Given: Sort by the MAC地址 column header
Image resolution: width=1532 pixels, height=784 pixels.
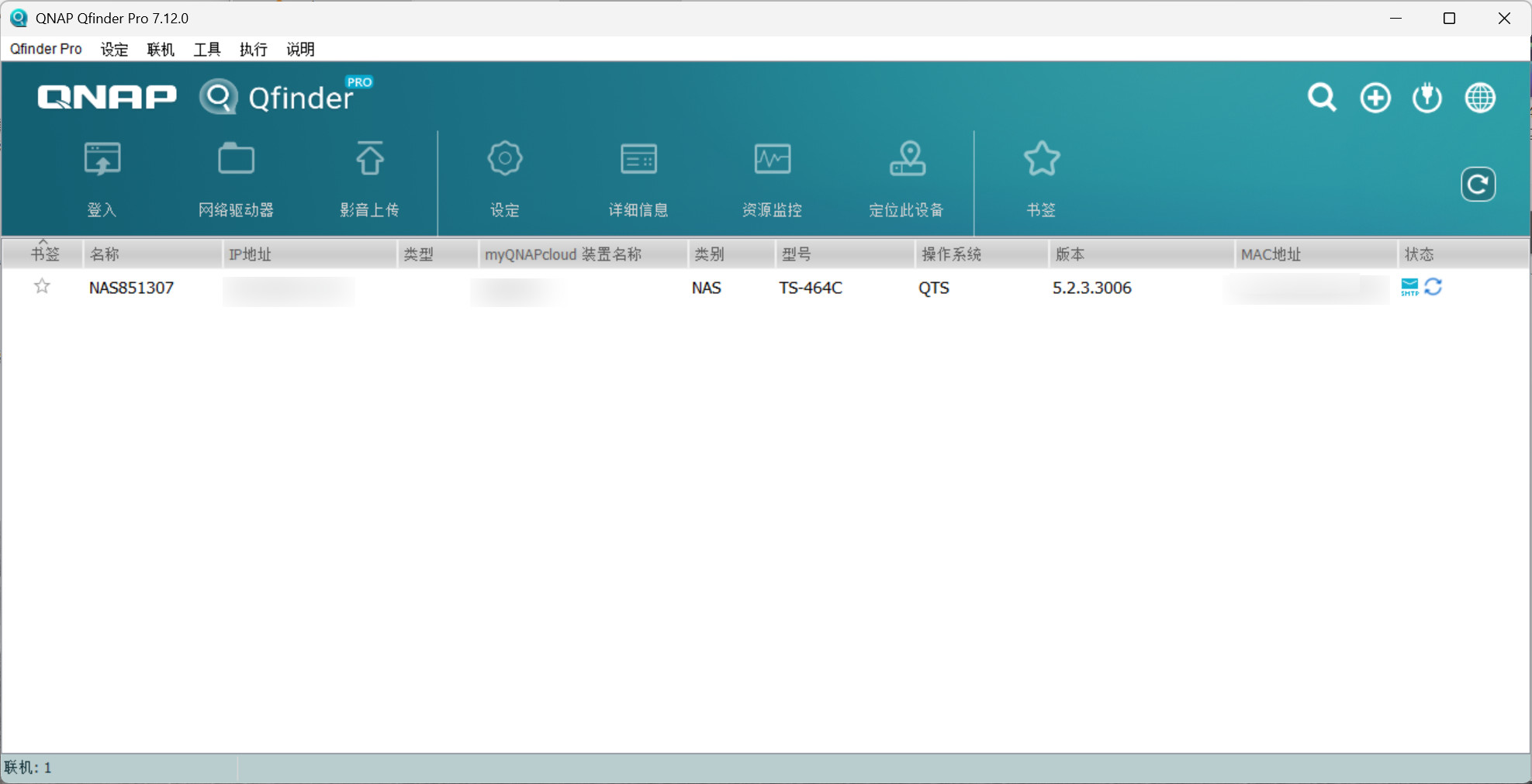Looking at the screenshot, I should click(x=1316, y=254).
